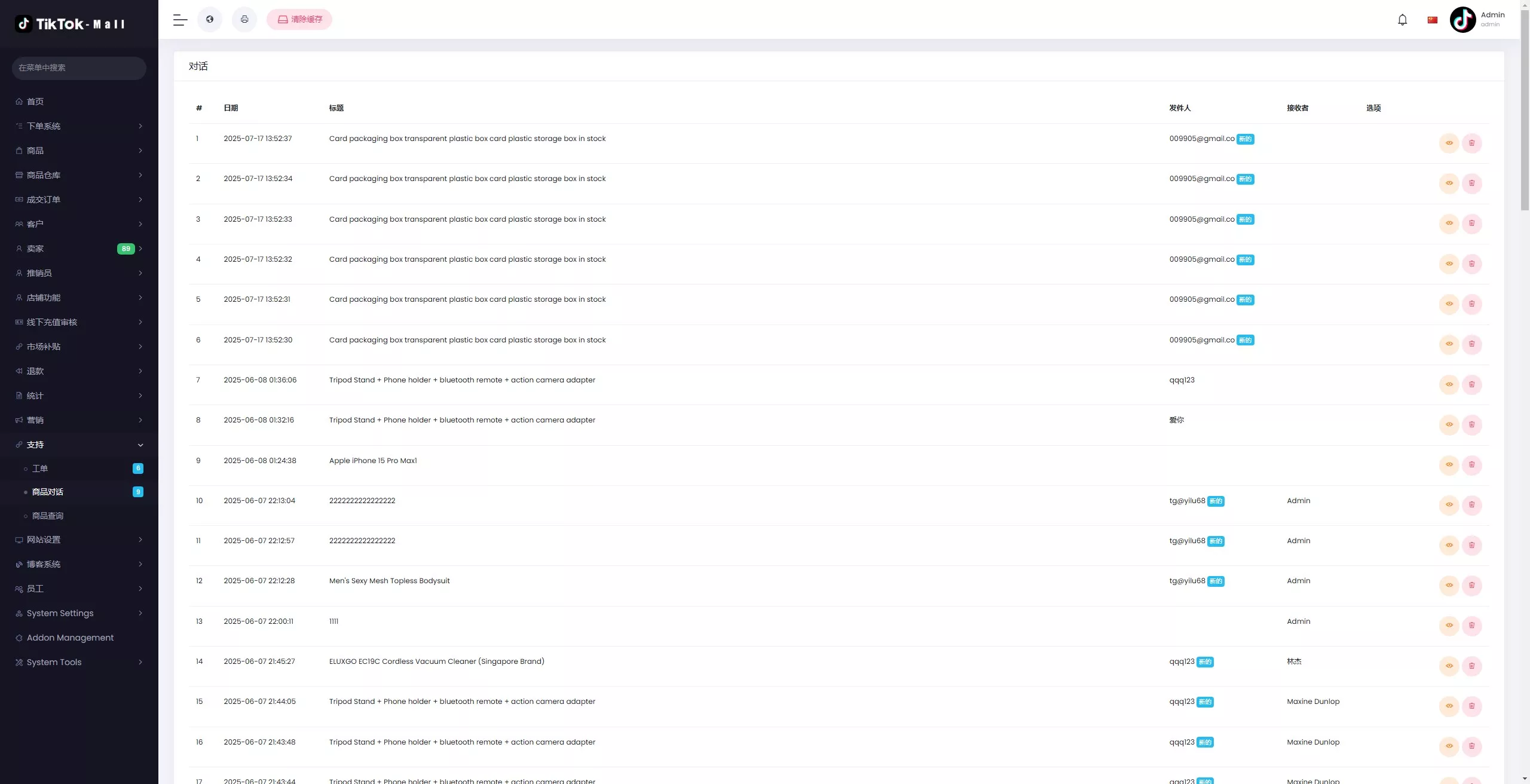1530x784 pixels.
Task: Open 工单 submenu item
Action: 40,468
